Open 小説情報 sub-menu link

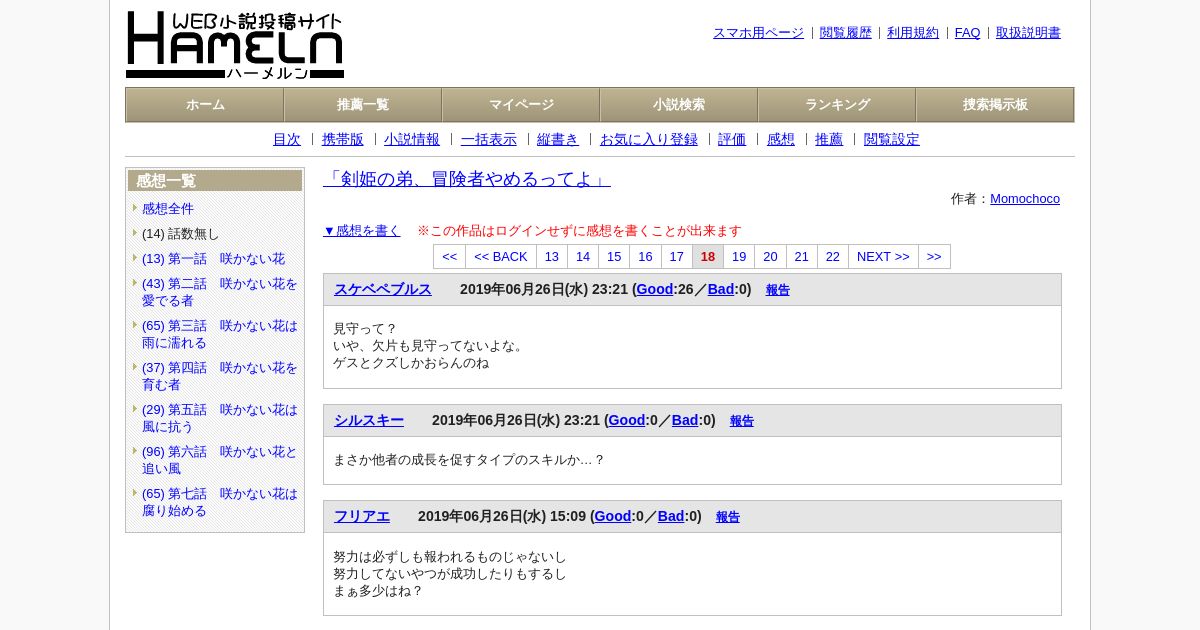coord(412,139)
